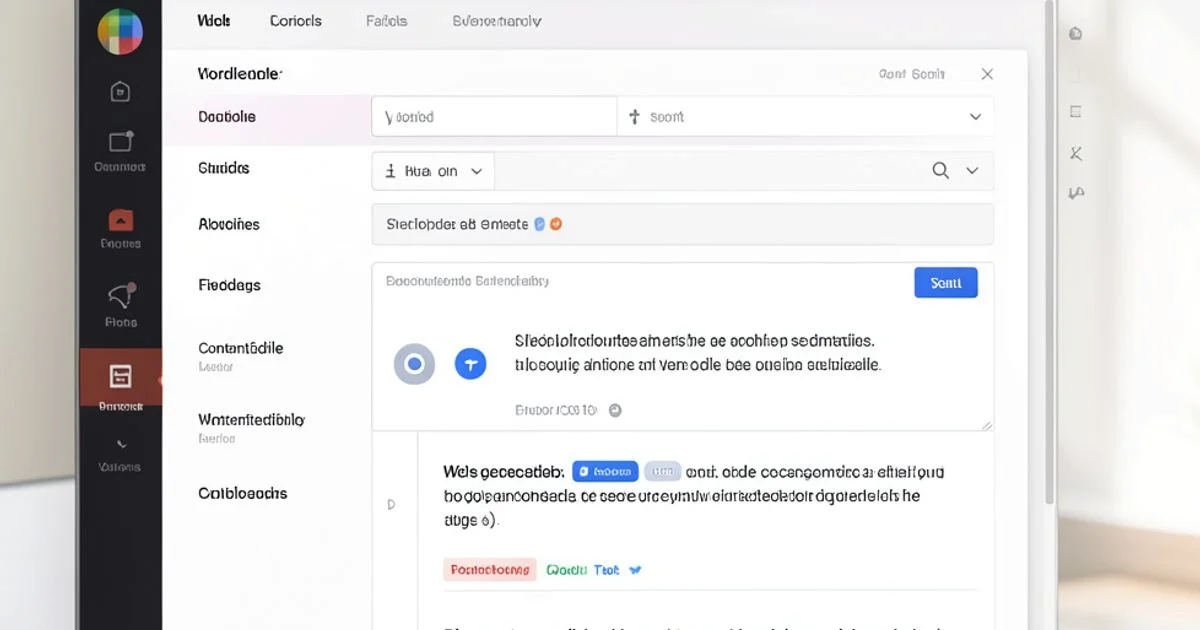Switch to the first tab in the top navigation
Screen dimensions: 1200x630
(x=212, y=20)
